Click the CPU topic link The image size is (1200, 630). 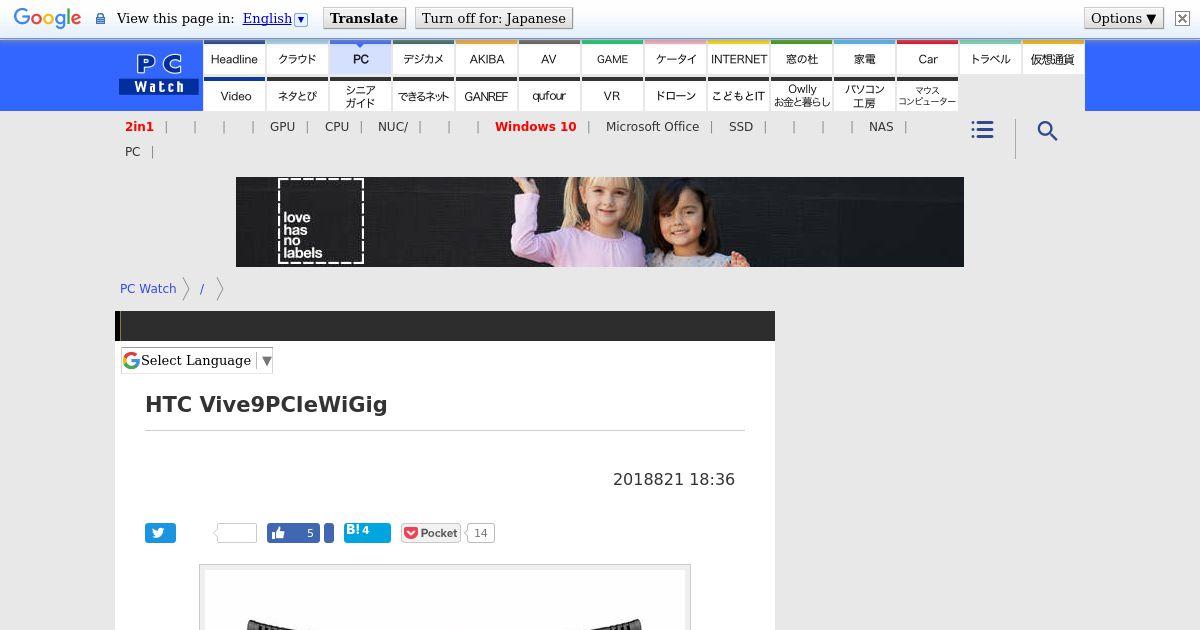337,127
